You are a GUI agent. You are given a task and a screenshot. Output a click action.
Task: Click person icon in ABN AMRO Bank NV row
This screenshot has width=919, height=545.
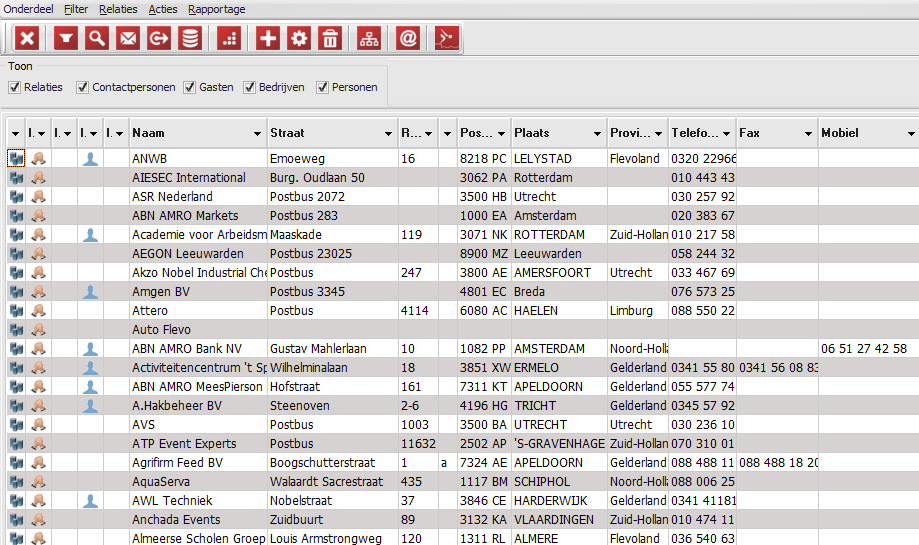point(90,349)
